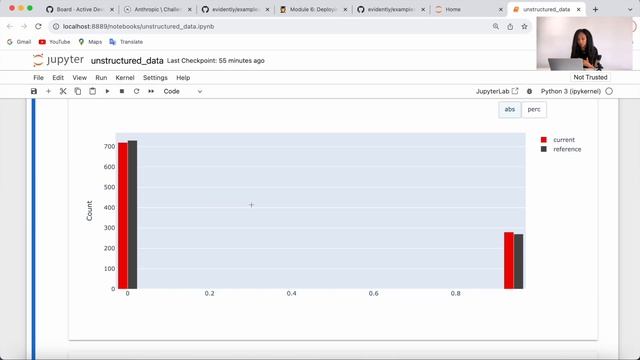The height and width of the screenshot is (360, 640).
Task: Open the Kernel menu
Action: (125, 78)
